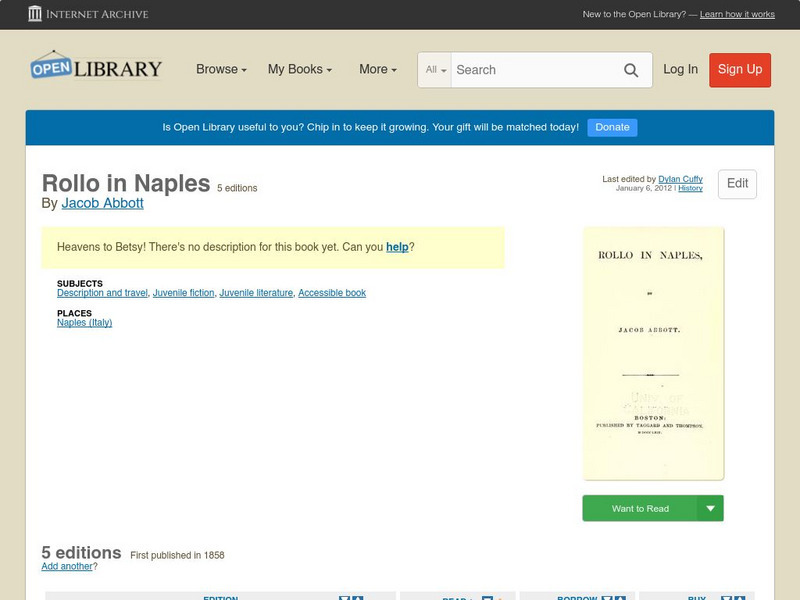View the edit History link
This screenshot has height=600, width=800.
(690, 188)
